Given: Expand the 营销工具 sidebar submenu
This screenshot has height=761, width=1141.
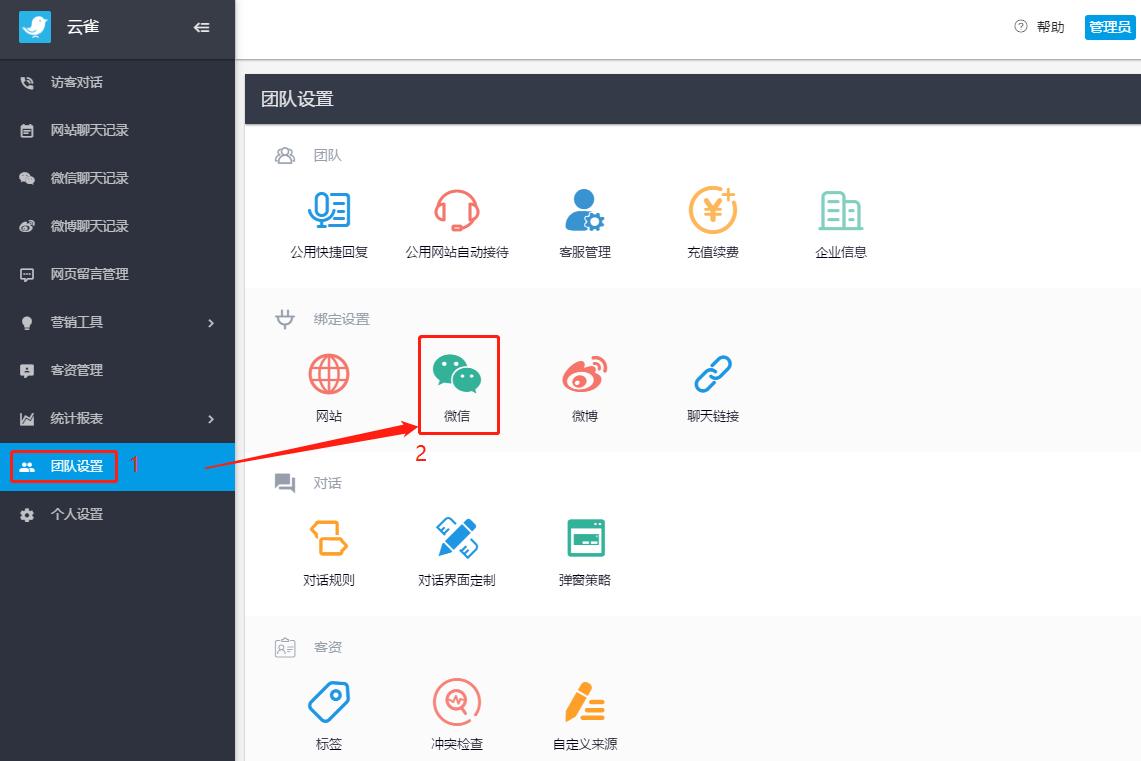Looking at the screenshot, I should click(117, 322).
